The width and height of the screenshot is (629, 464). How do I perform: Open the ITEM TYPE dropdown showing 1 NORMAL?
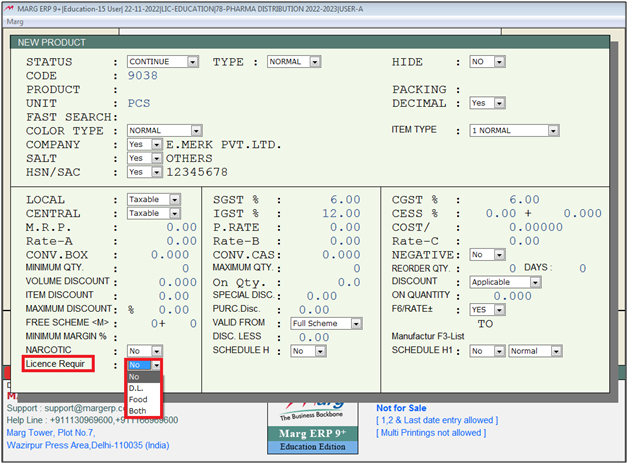(x=514, y=131)
